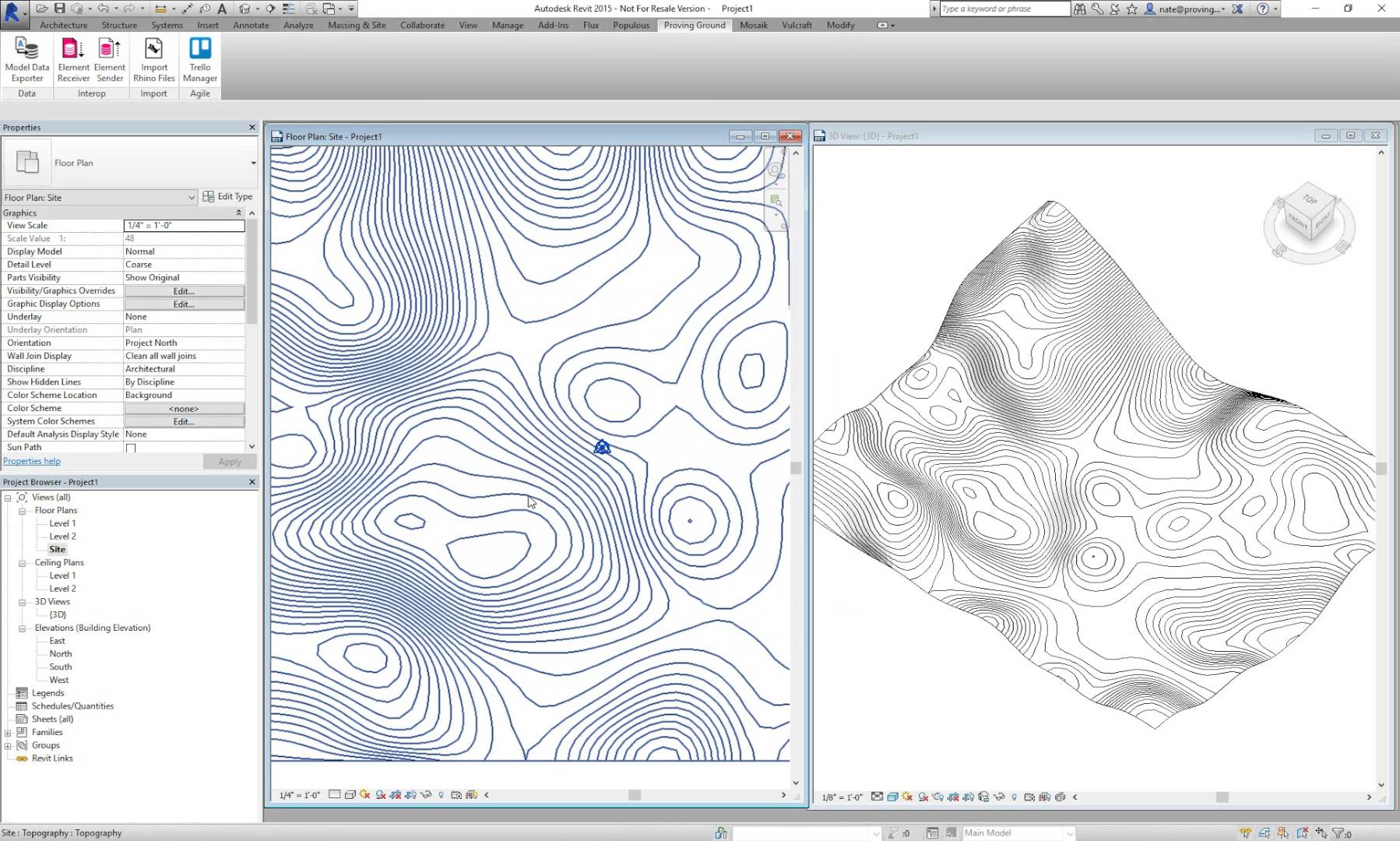Viewport: 1400px width, 841px height.
Task: Click the Floor Plan view horizontal scrollbar thumb
Action: (x=635, y=795)
